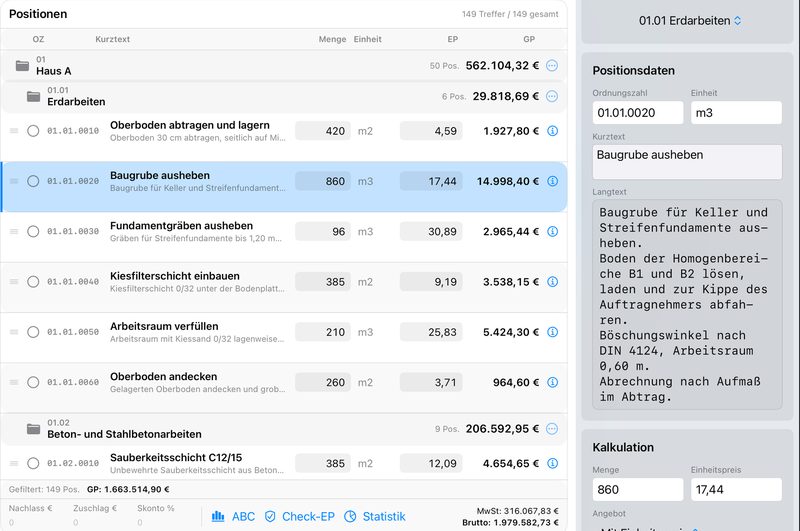Open info for Oberboden abtragen und lagern
Screen dimensions: 800x531
(x=552, y=131)
